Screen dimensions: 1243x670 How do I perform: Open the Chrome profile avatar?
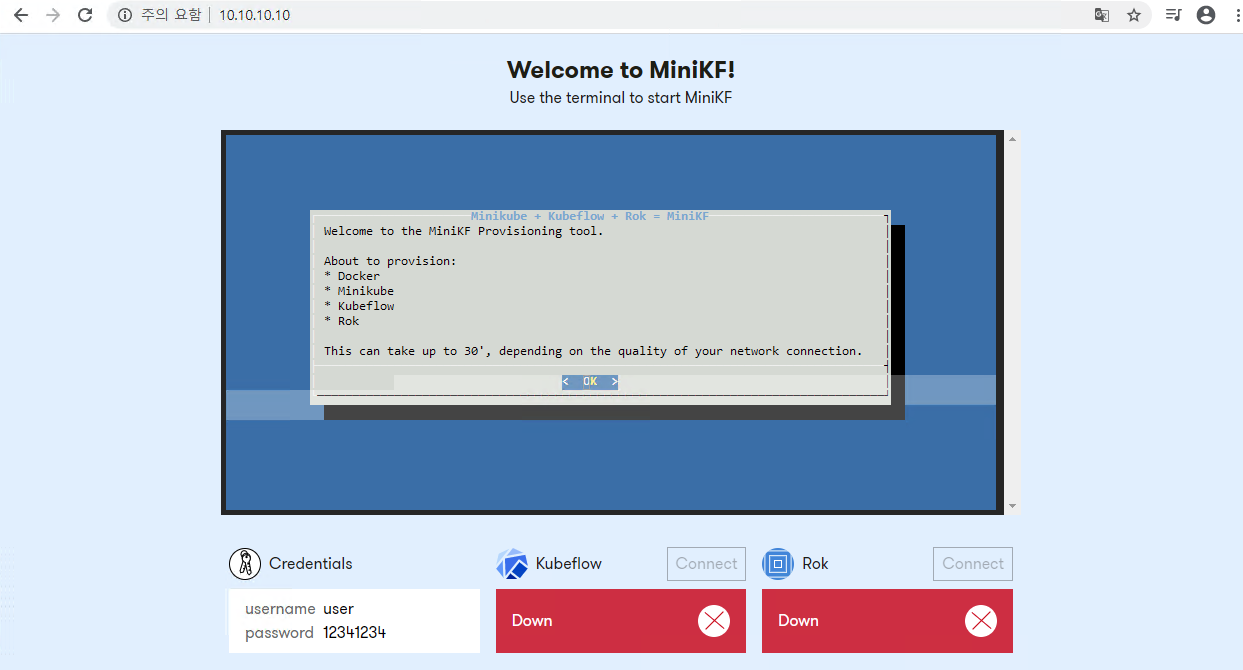(x=1206, y=15)
